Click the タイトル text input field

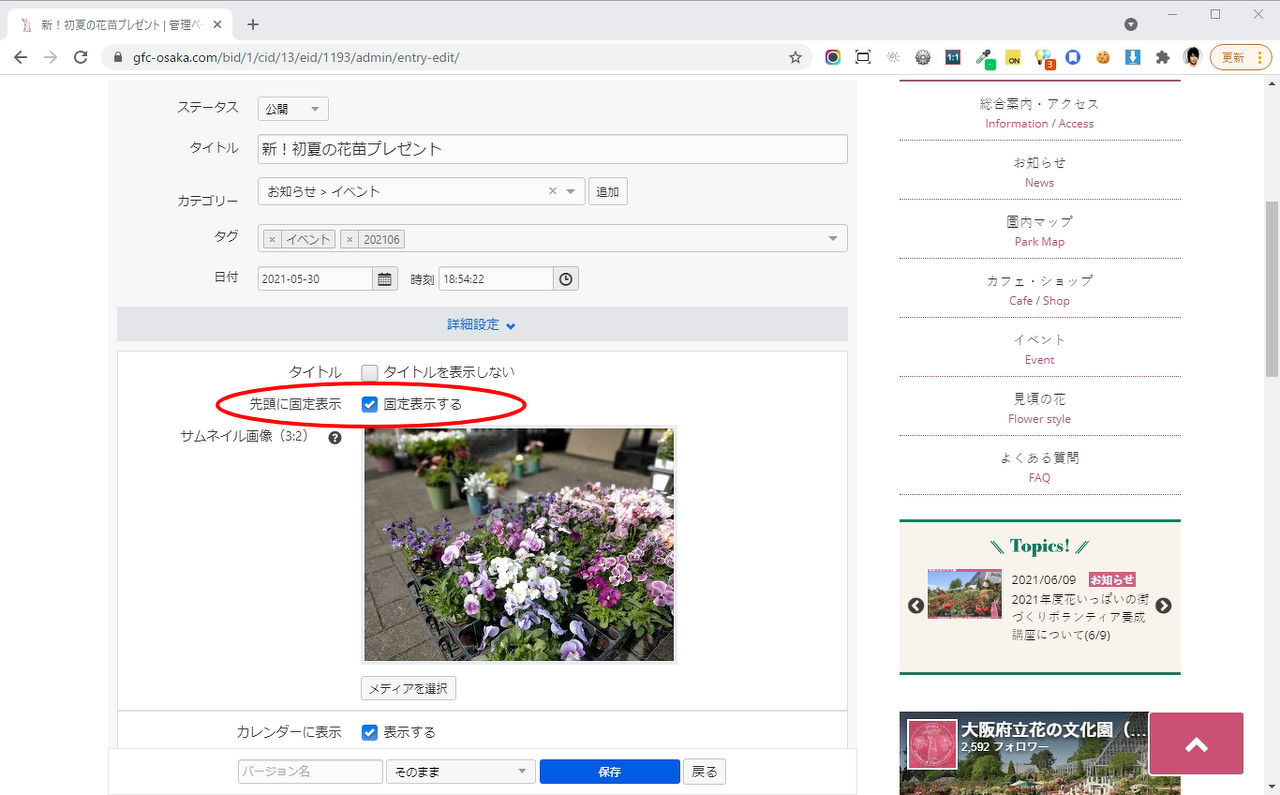click(552, 149)
